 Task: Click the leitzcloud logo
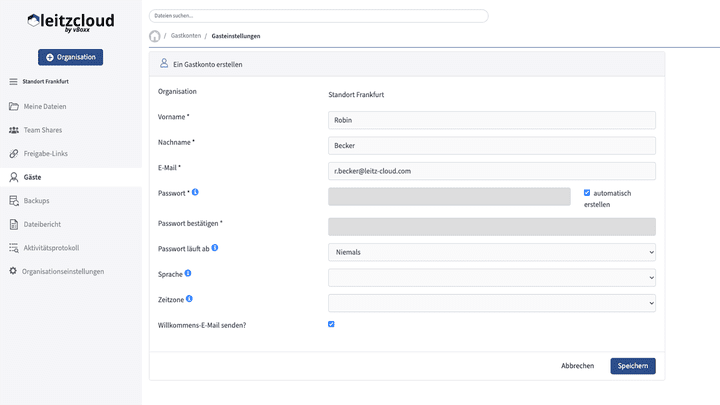(70, 22)
